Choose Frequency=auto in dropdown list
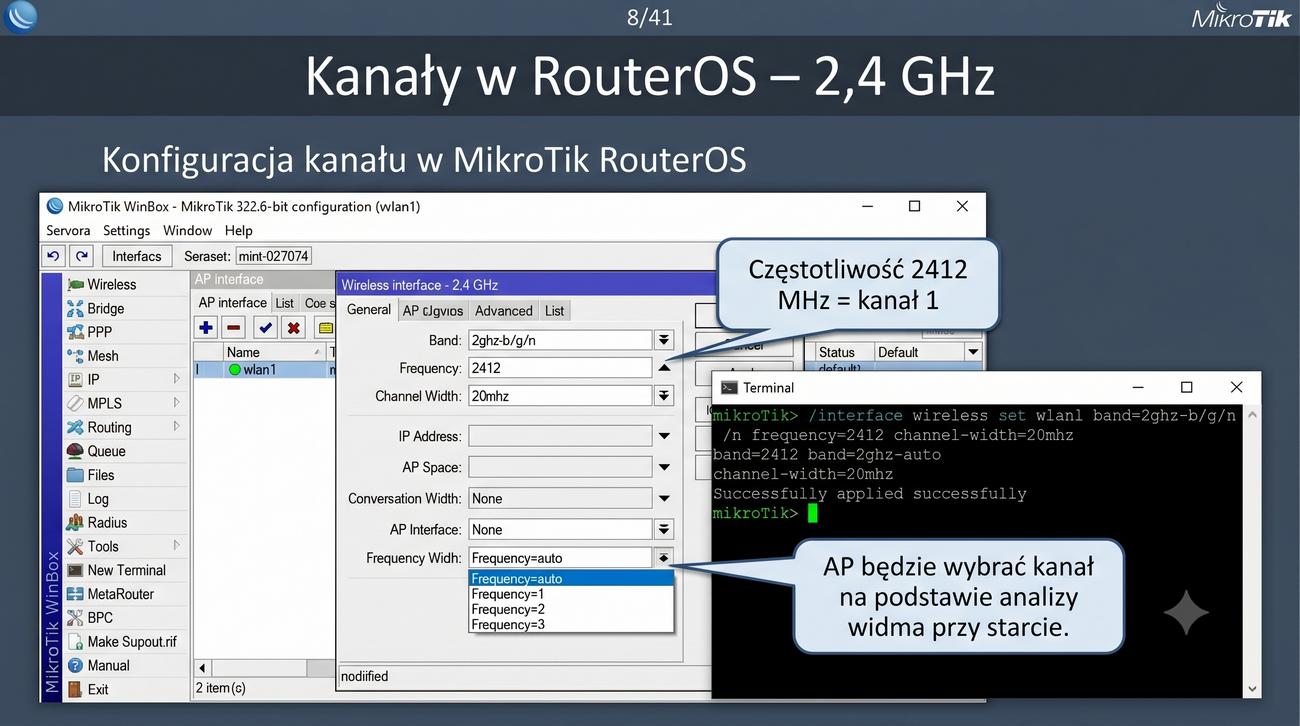1300x726 pixels. (571, 579)
